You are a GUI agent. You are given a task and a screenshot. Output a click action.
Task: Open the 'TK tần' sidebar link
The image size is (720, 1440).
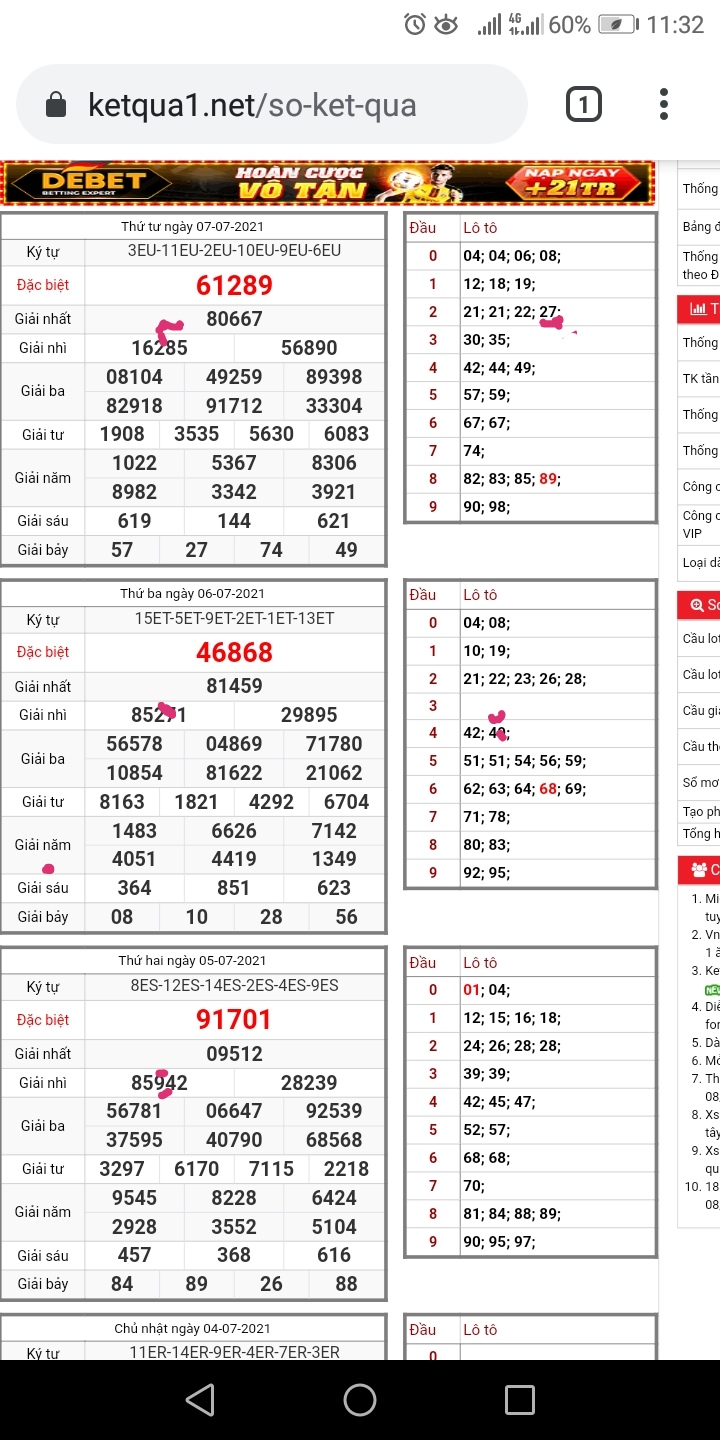(x=700, y=378)
